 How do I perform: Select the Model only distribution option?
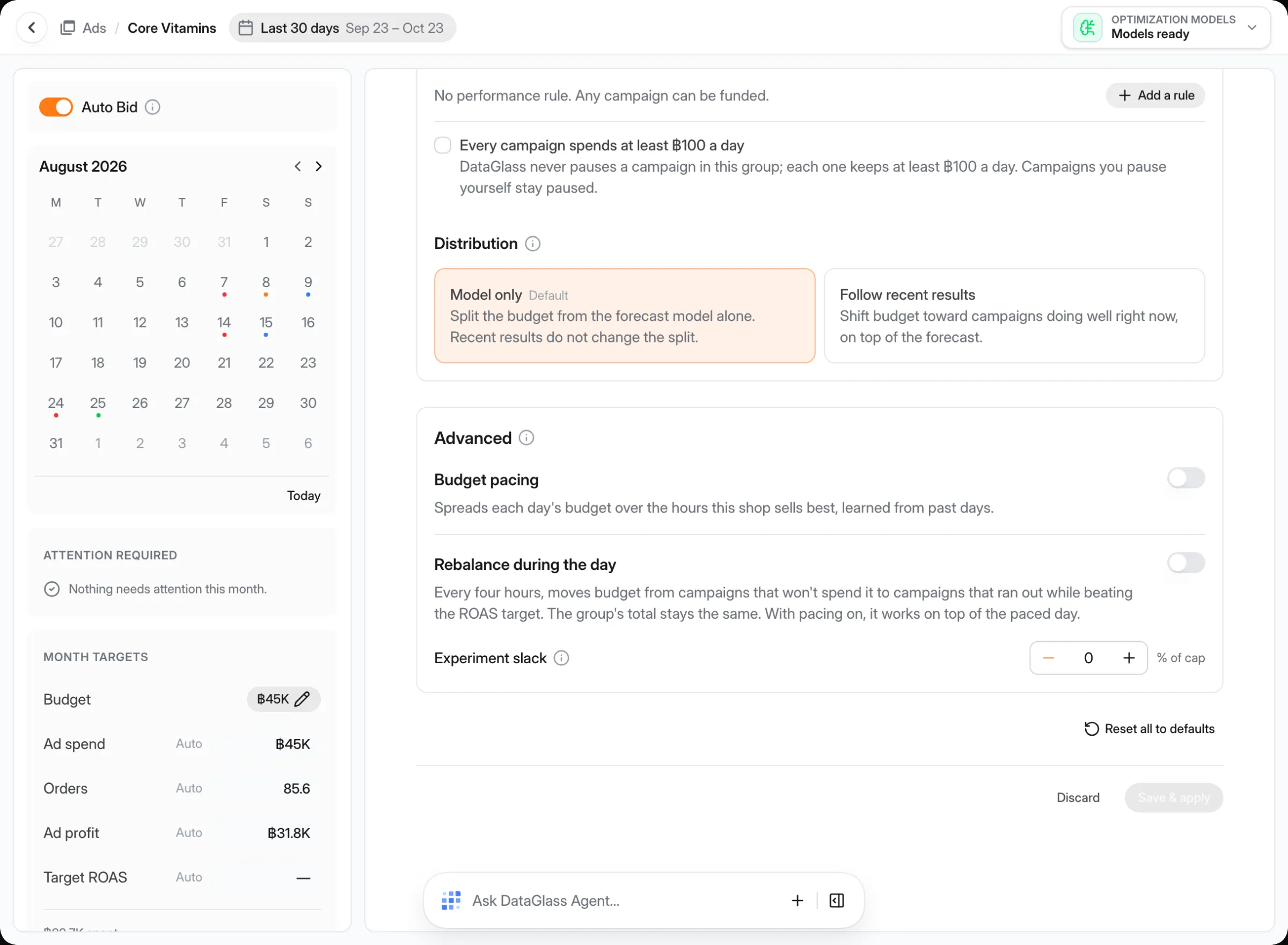click(x=625, y=316)
